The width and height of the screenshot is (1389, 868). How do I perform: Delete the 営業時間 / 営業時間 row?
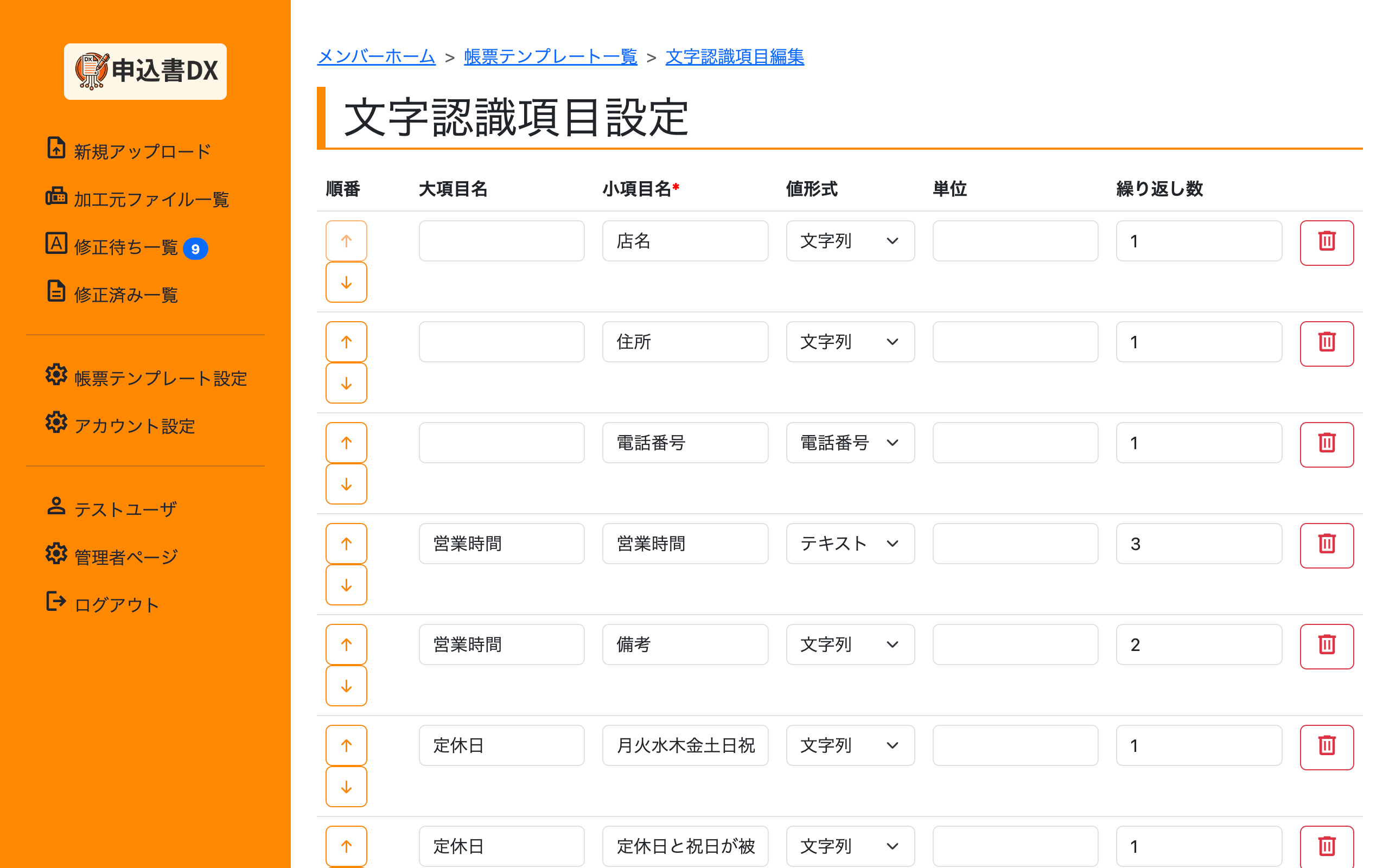pyautogui.click(x=1327, y=545)
